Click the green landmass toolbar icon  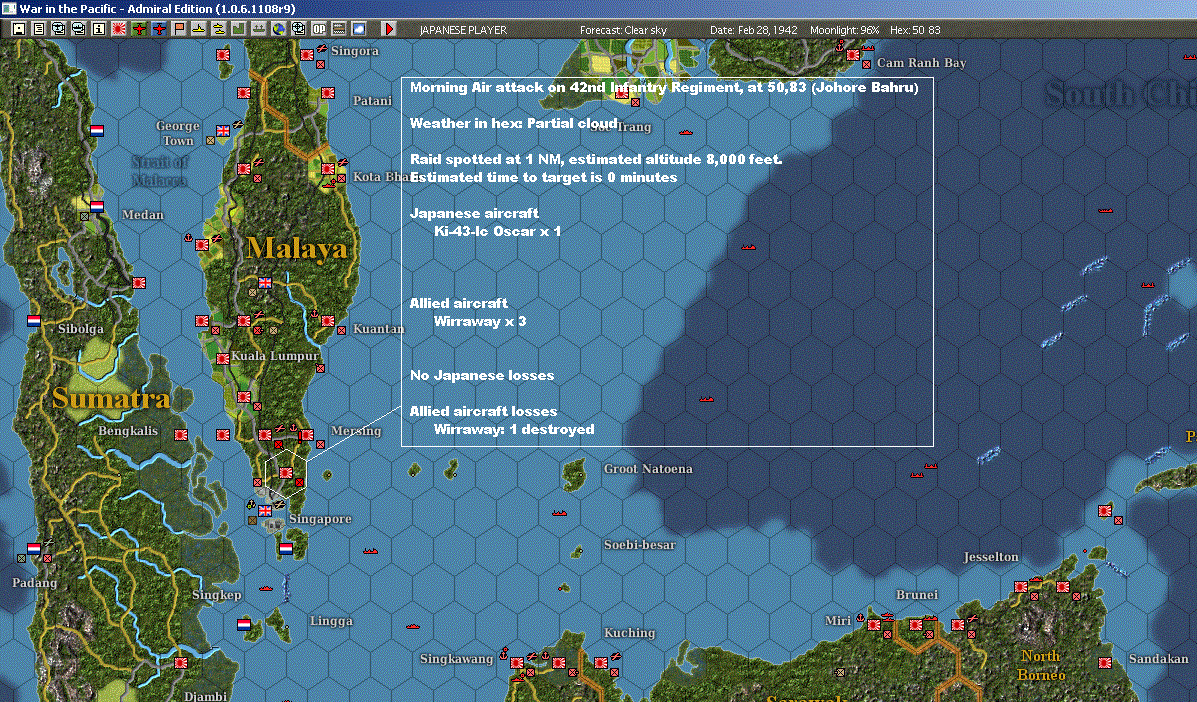(238, 29)
